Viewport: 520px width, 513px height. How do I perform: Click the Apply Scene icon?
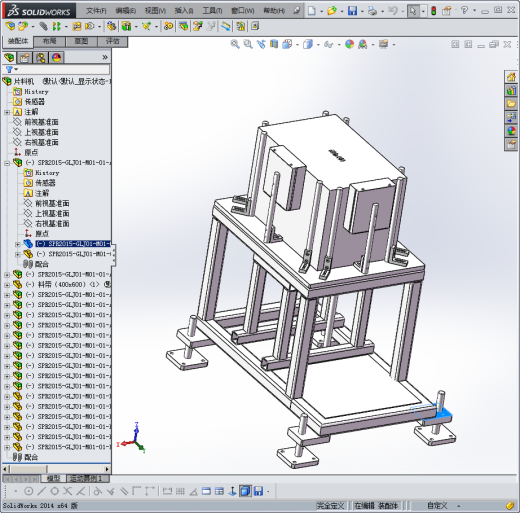point(362,44)
